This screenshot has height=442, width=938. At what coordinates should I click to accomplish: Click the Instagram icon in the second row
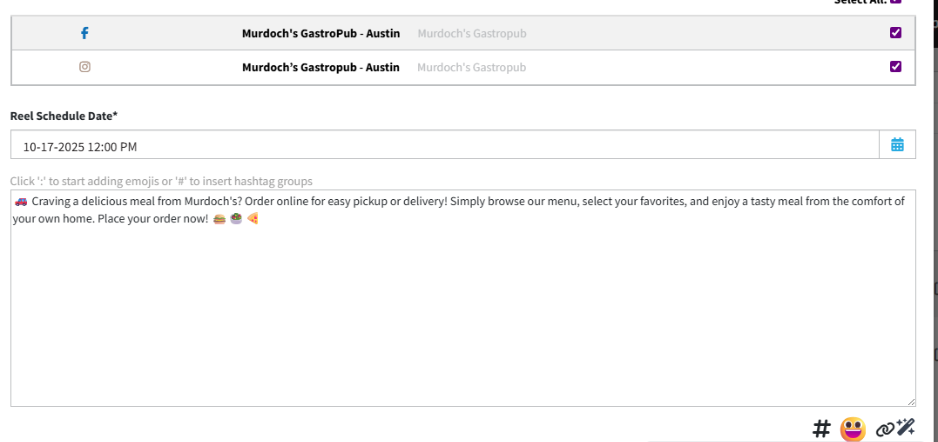[85, 67]
